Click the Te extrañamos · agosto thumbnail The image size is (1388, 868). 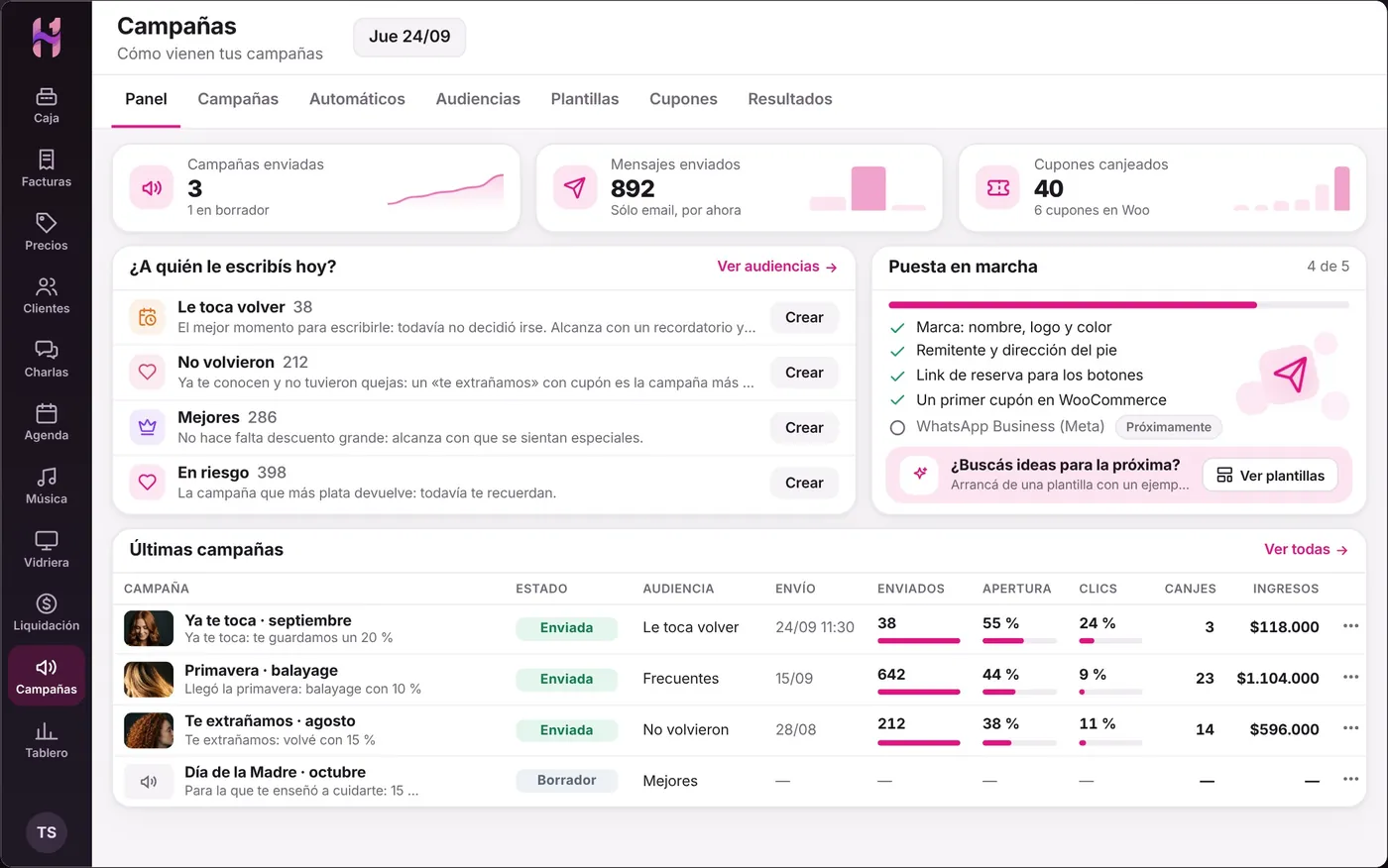149,730
